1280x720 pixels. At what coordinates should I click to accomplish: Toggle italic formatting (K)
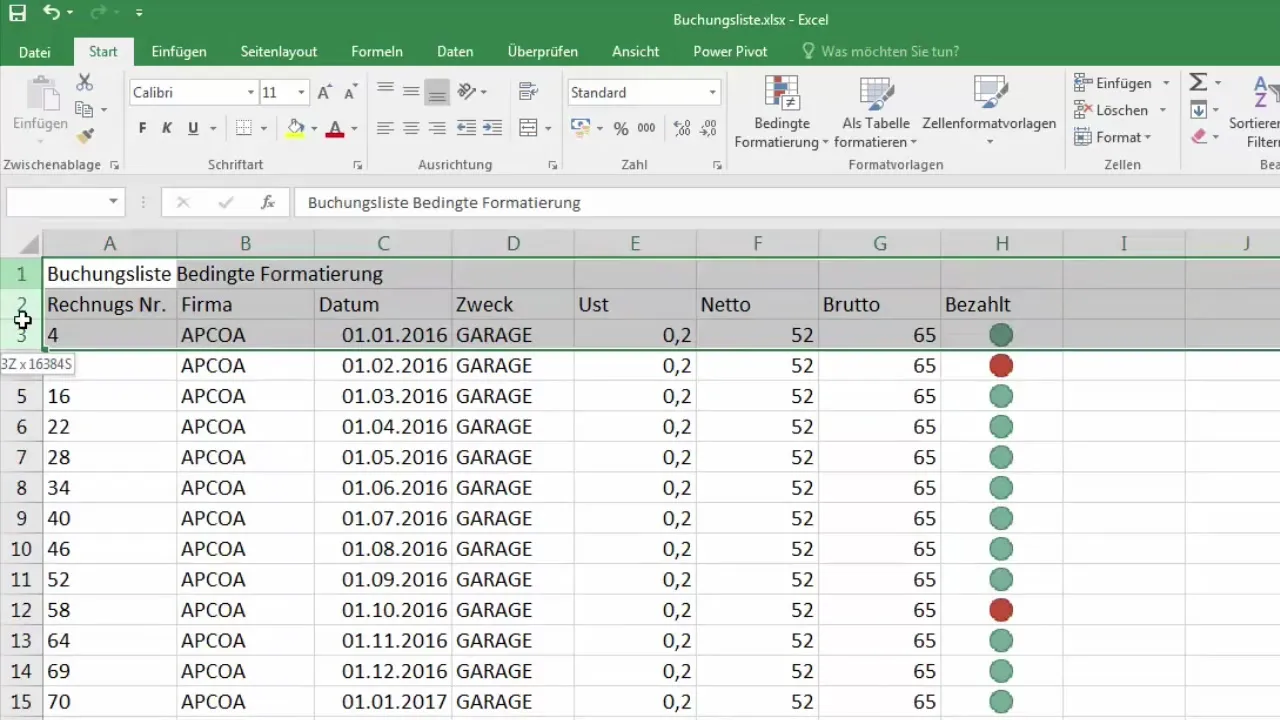[167, 128]
